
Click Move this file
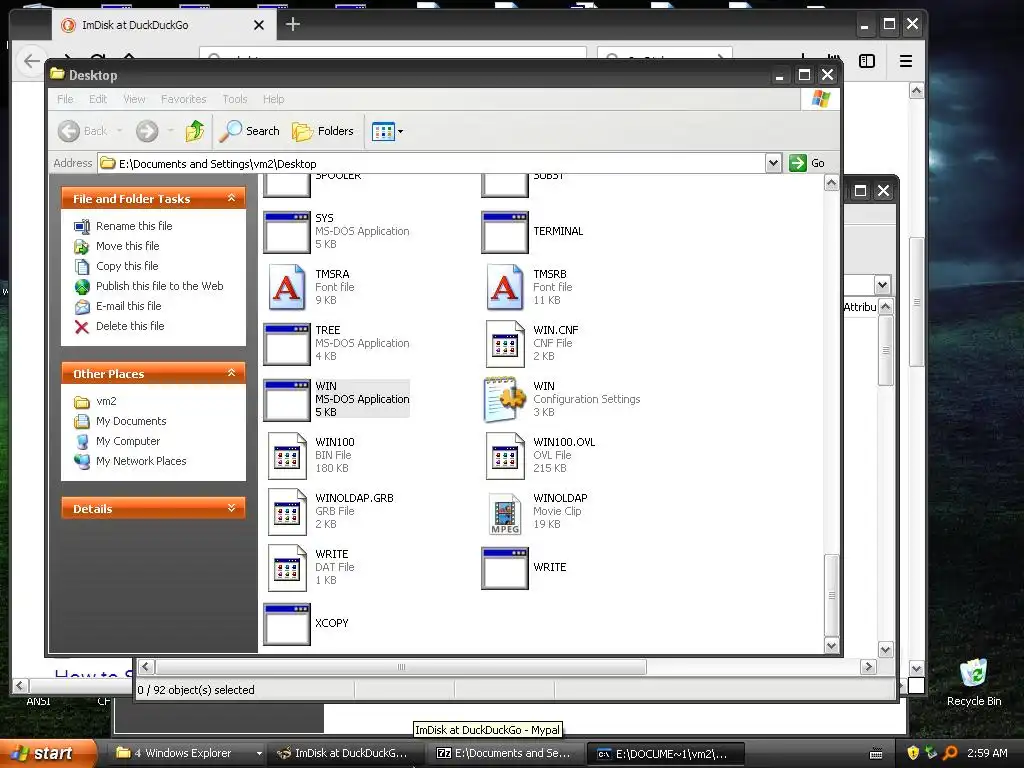(127, 246)
